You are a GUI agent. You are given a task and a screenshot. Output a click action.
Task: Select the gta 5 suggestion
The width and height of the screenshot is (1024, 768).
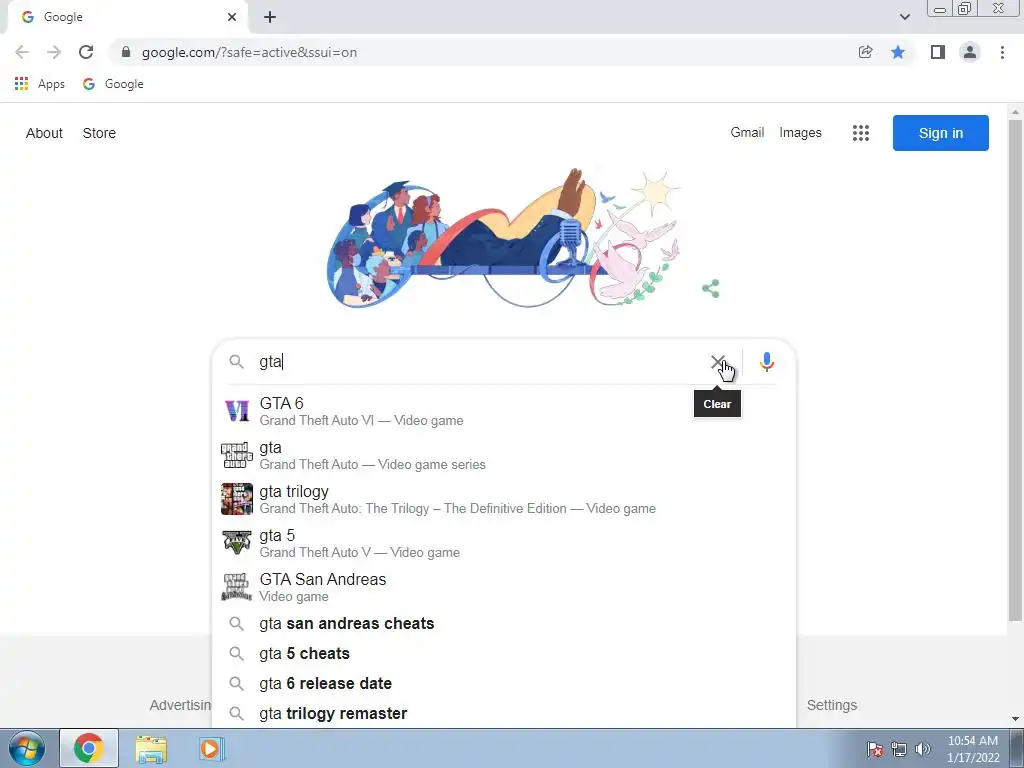click(x=504, y=543)
